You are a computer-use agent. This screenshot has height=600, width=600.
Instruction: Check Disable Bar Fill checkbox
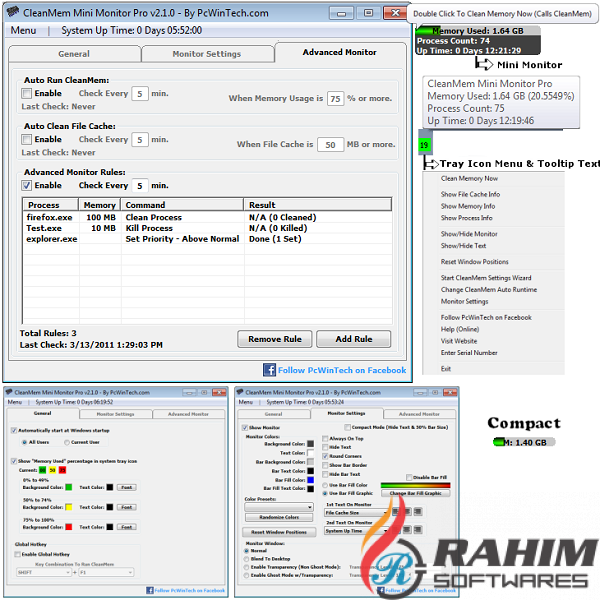tap(409, 477)
